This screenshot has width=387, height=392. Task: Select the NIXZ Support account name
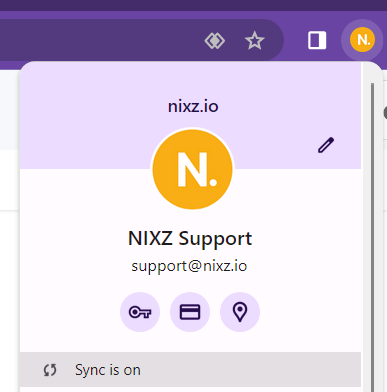pos(190,239)
